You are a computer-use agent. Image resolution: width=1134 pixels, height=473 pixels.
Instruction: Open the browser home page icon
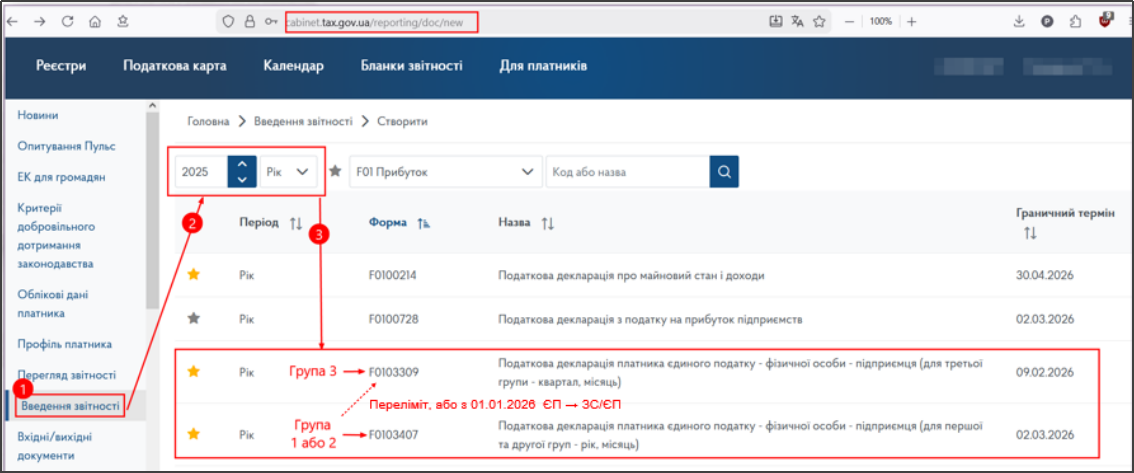[95, 21]
